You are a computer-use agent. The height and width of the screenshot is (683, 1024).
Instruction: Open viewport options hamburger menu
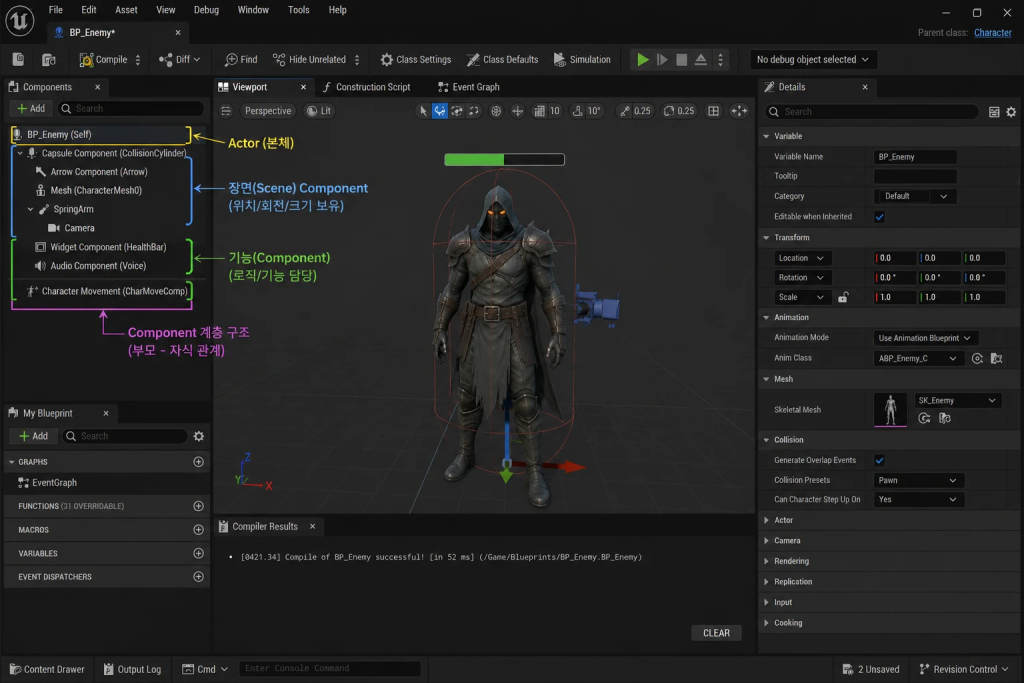226,111
